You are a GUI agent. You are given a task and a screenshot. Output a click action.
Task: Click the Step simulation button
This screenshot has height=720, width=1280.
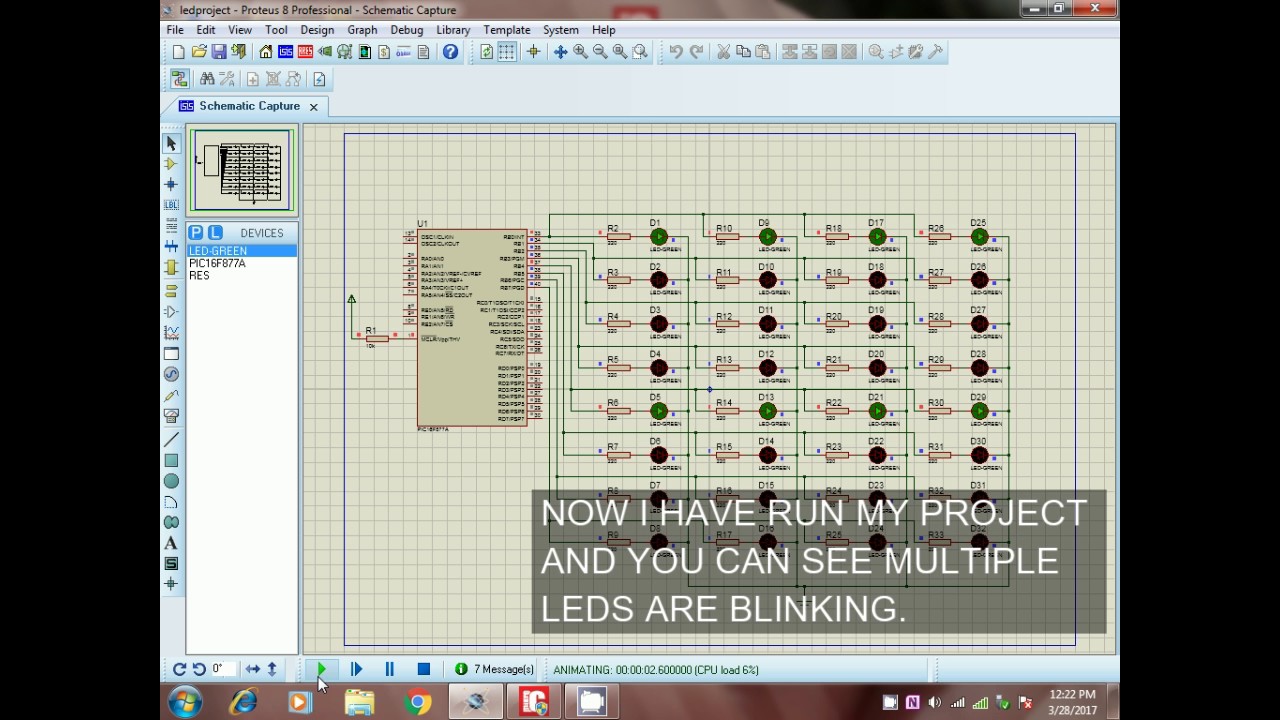(356, 669)
